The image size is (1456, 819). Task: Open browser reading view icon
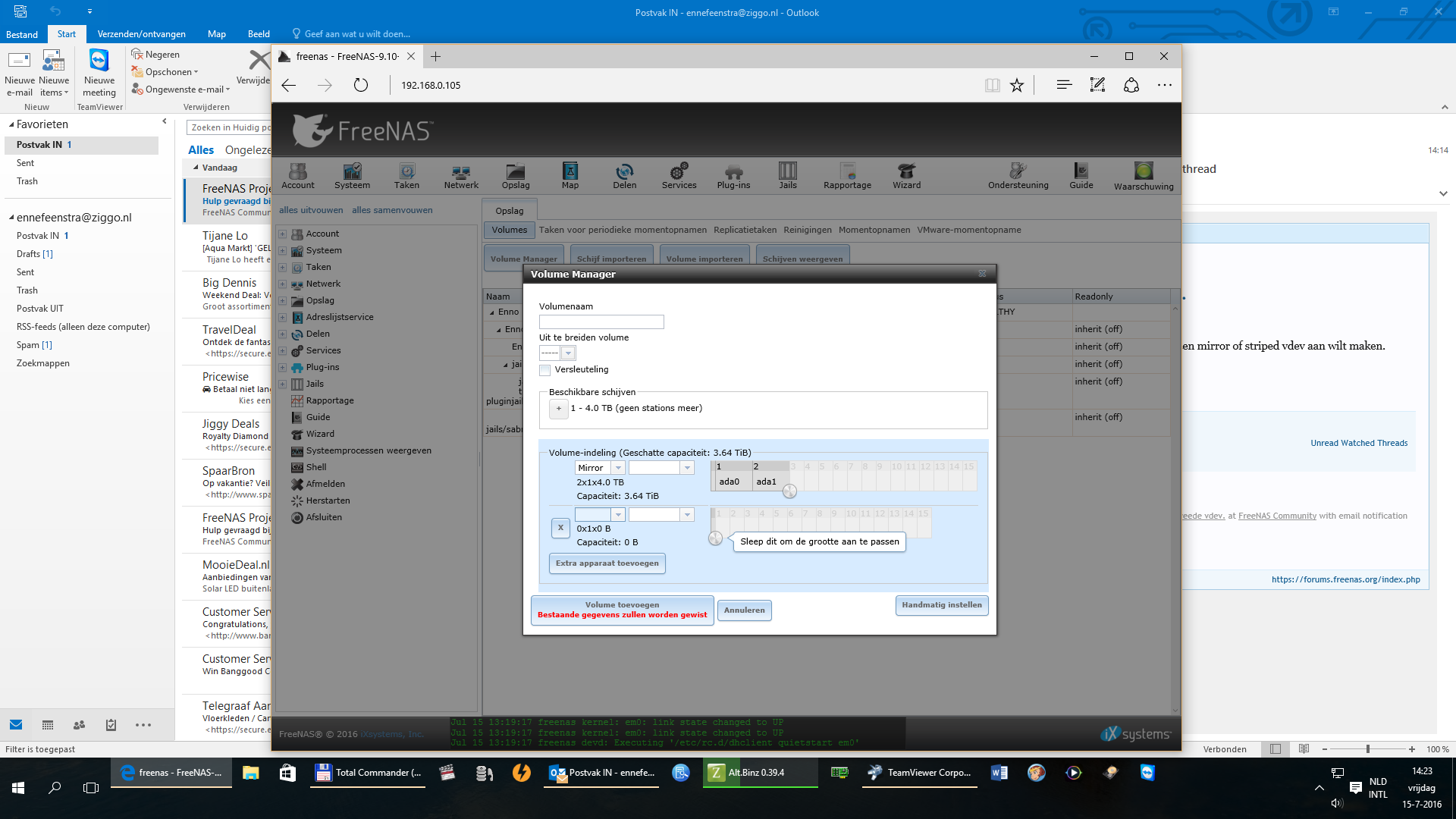[992, 85]
